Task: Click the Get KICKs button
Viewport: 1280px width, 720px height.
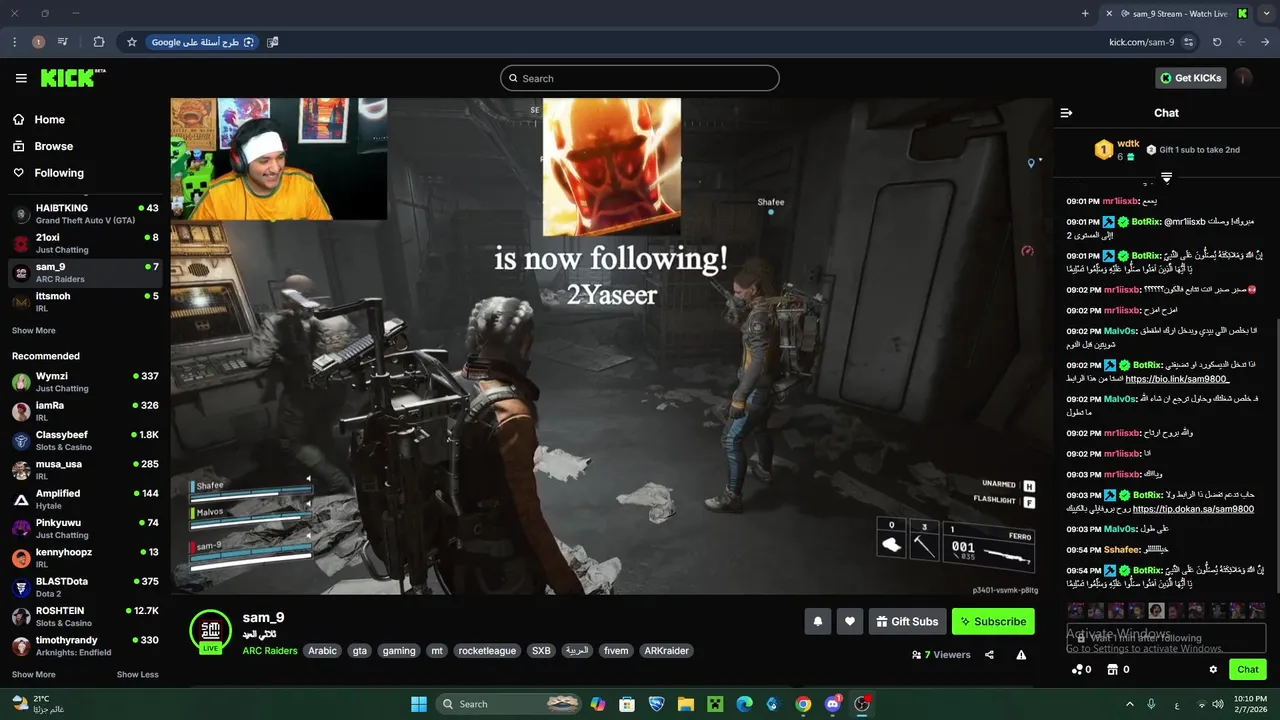Action: coord(1191,78)
